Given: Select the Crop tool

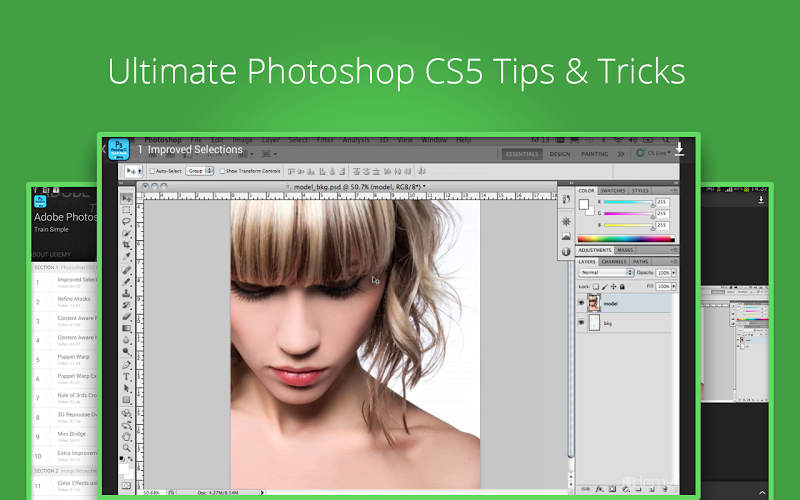Looking at the screenshot, I should (127, 245).
